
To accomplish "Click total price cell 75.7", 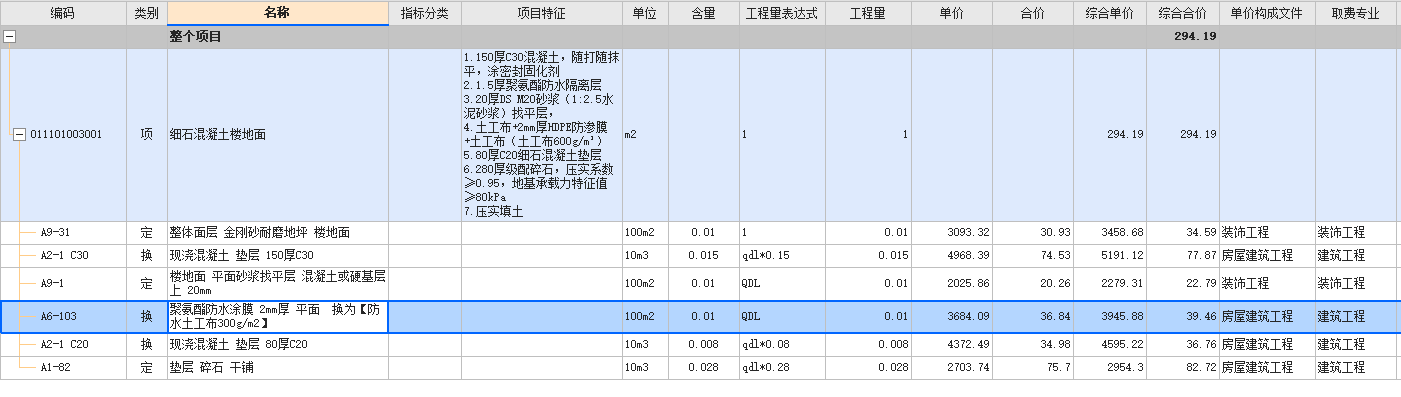I will point(1032,368).
